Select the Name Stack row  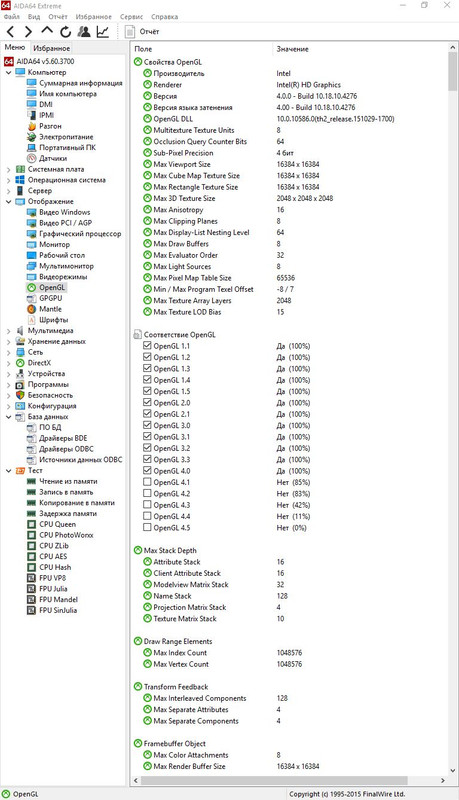click(x=289, y=596)
